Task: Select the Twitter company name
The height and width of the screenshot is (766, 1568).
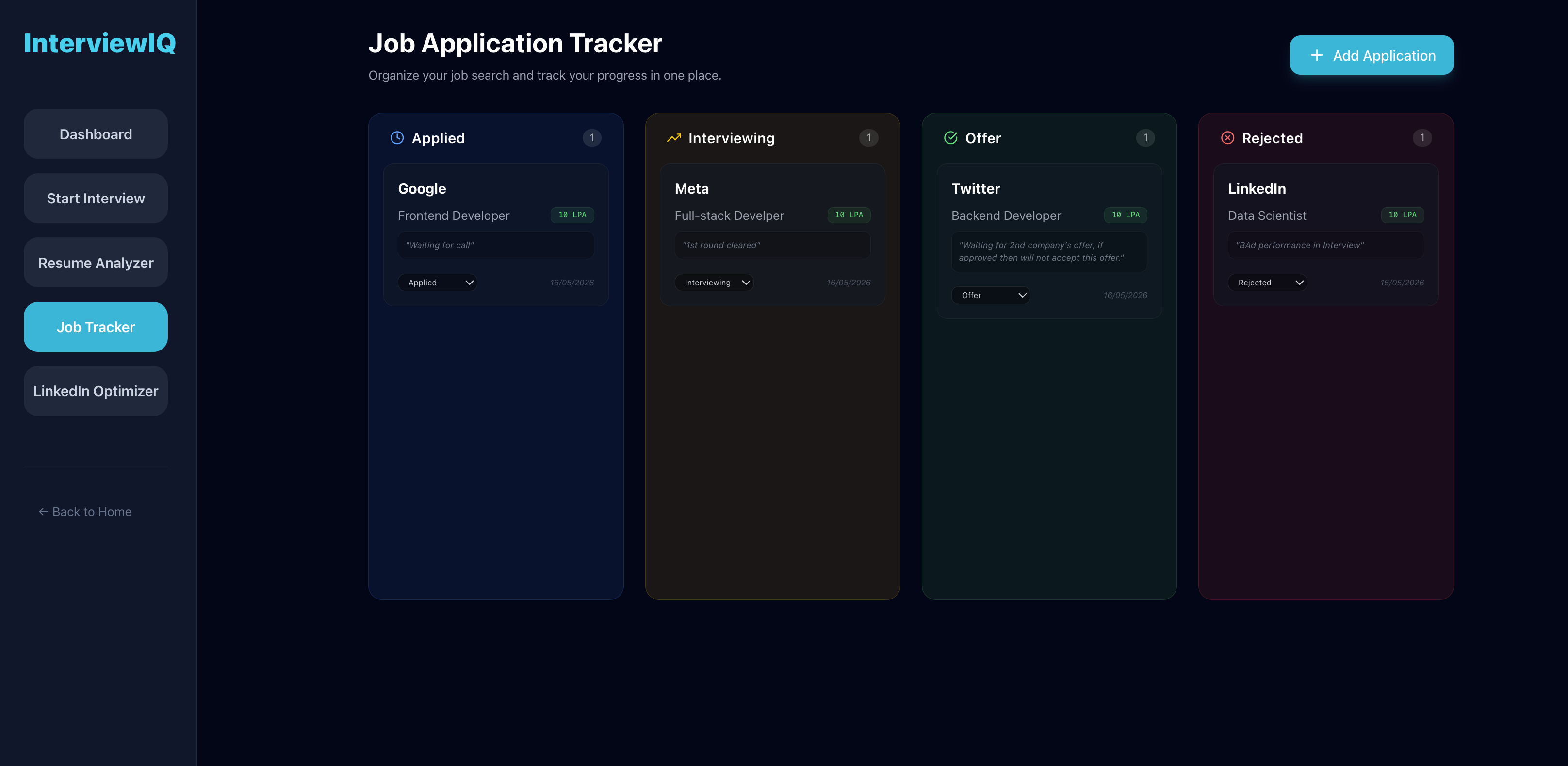Action: tap(976, 189)
